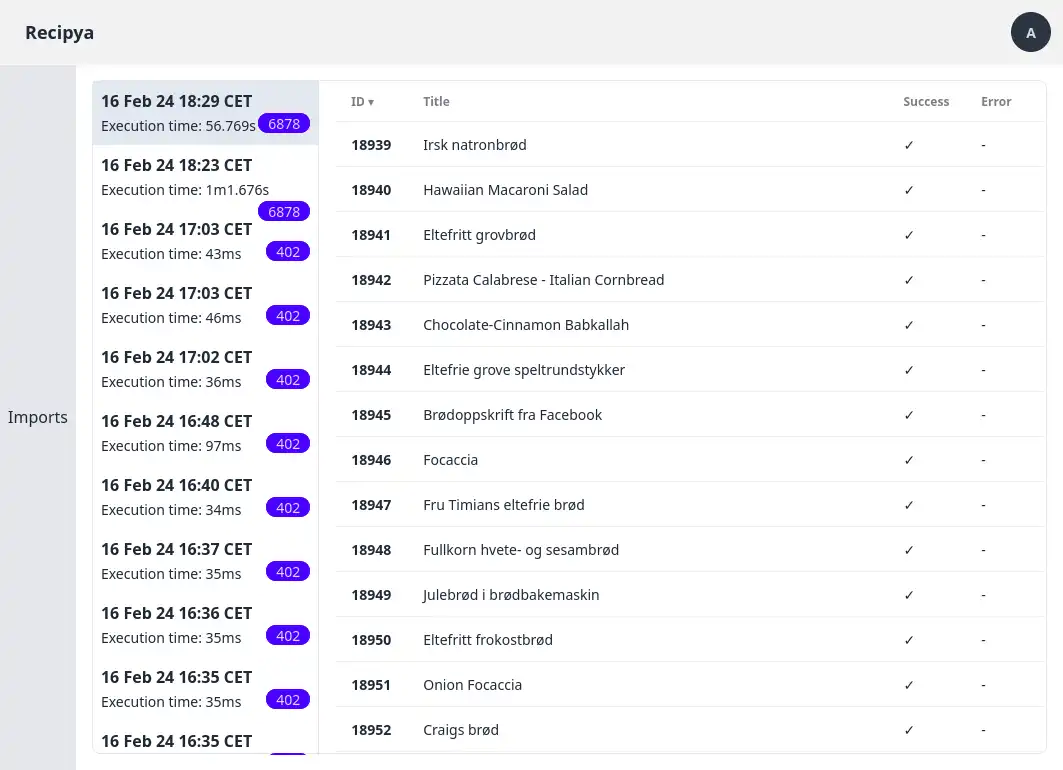The width and height of the screenshot is (1063, 770).
Task: Click recipe title Hawaiian Macaroni Salad
Action: click(505, 190)
